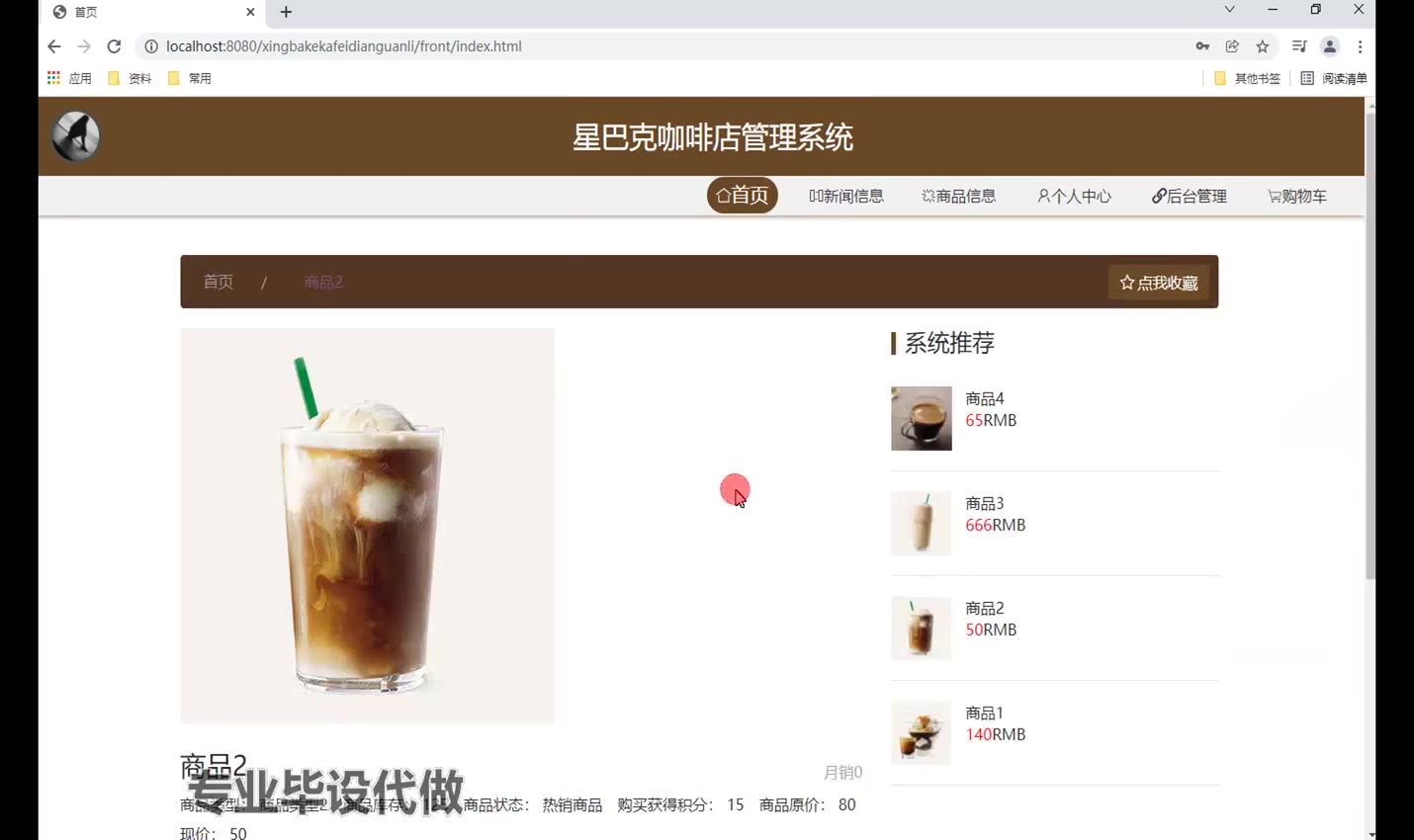
Task: Open the tab search dropdown arrow
Action: coord(1229,10)
